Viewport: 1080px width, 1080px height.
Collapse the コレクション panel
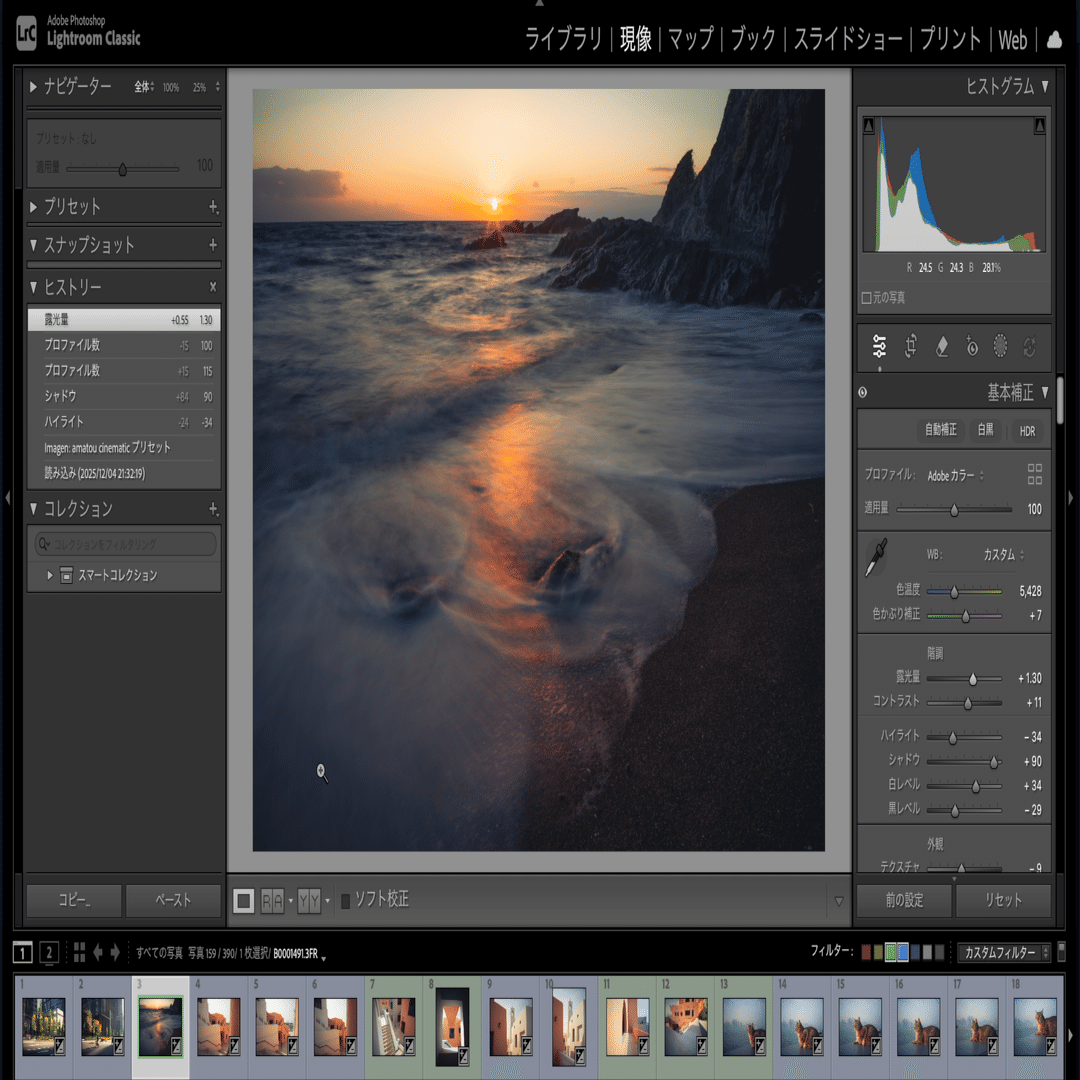[x=32, y=508]
